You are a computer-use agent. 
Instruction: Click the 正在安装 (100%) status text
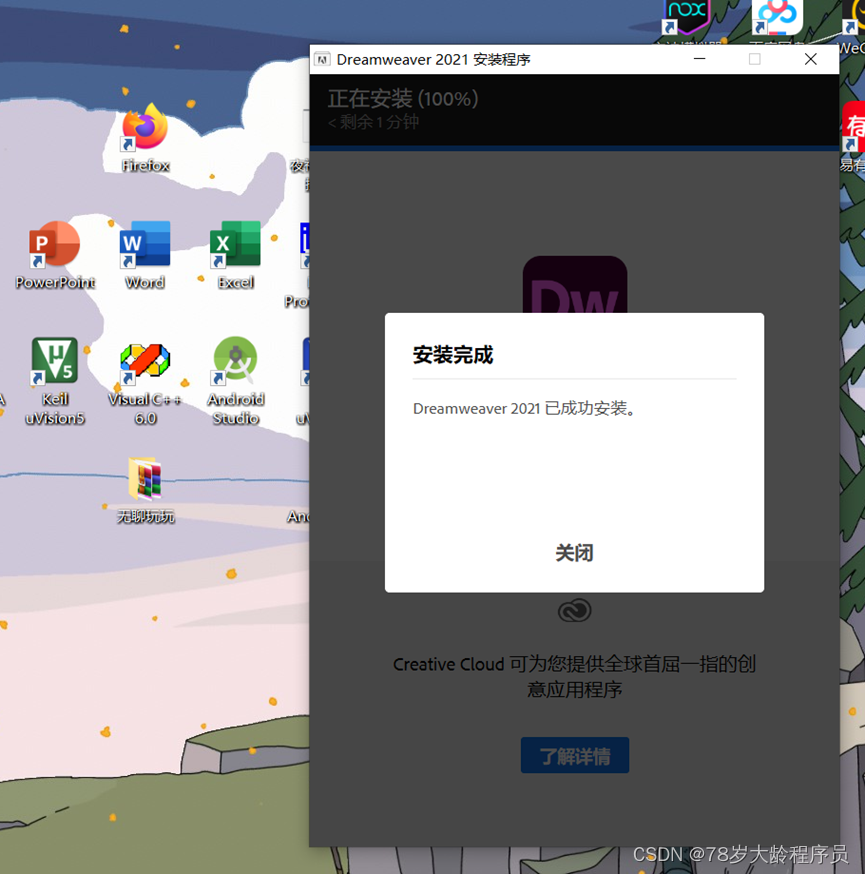[x=402, y=99]
